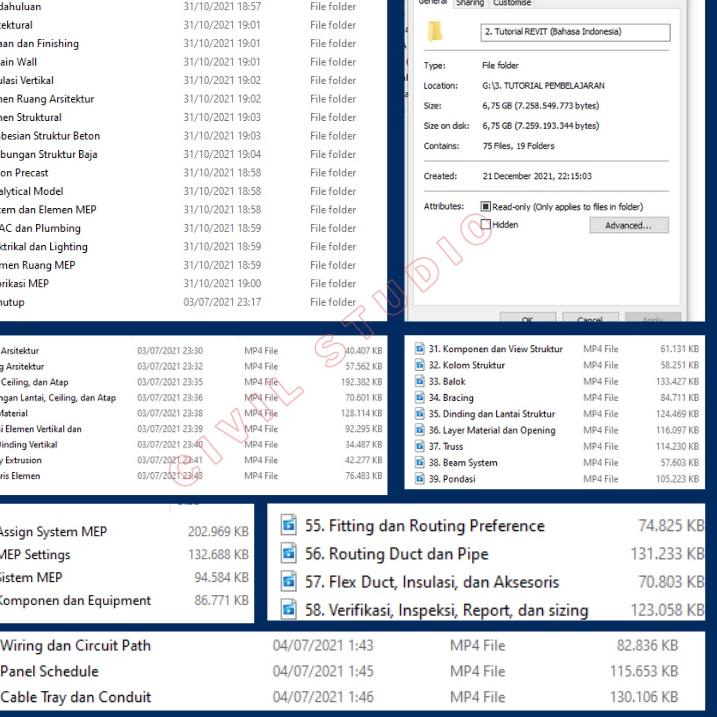
Task: Enable the Hidden attribute checkbox
Action: (x=486, y=225)
